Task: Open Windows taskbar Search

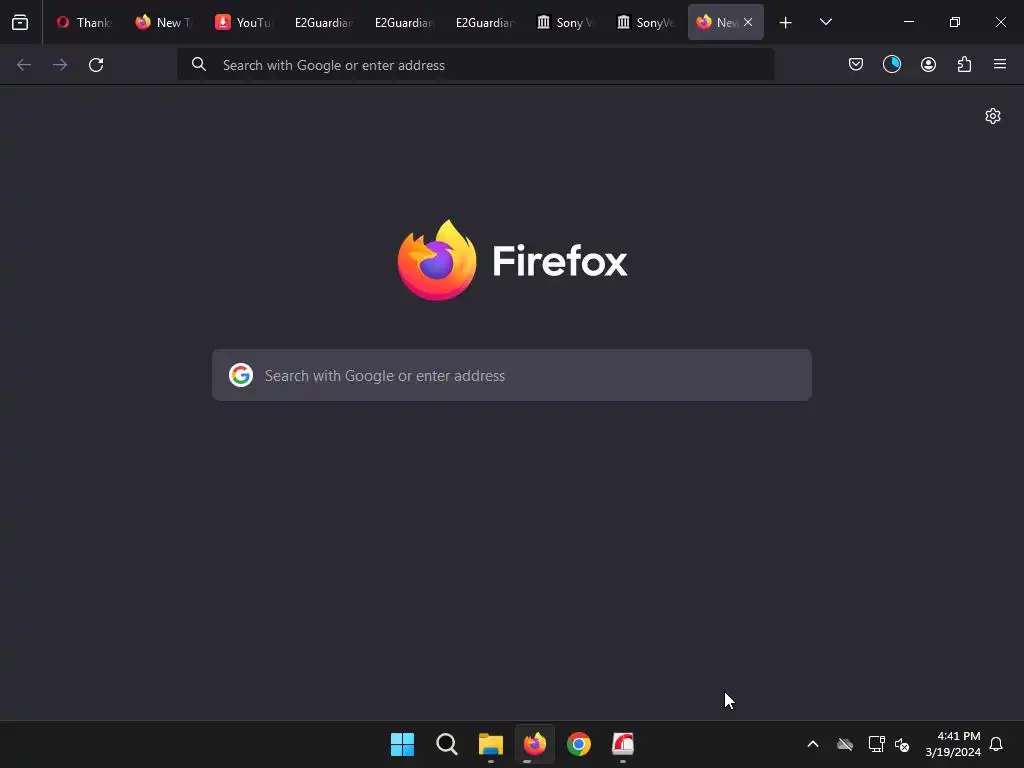Action: coord(447,744)
